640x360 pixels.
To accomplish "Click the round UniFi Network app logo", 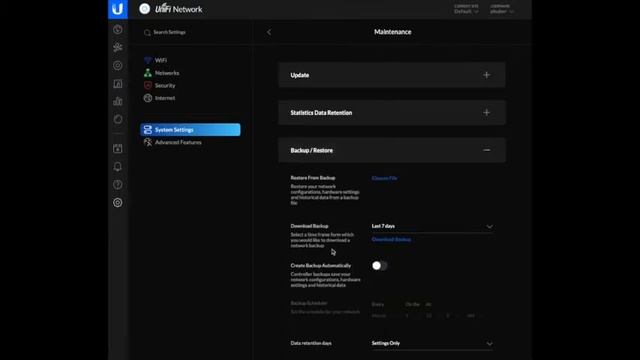I will (x=144, y=9).
